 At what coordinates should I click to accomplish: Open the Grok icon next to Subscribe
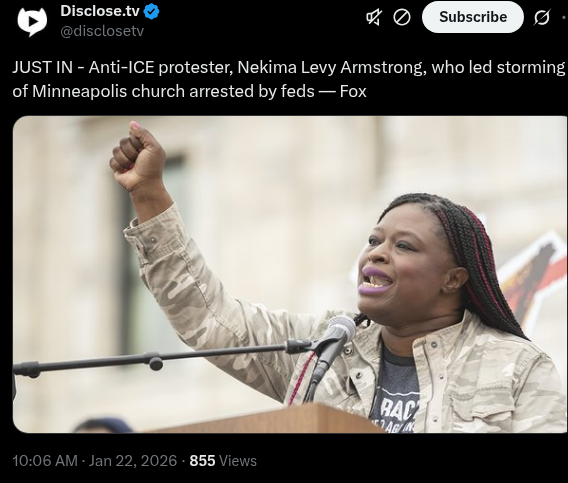(x=542, y=17)
